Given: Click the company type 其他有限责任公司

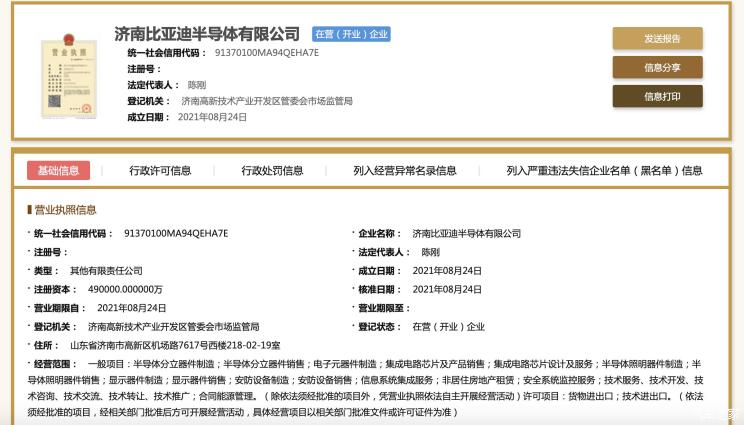Looking at the screenshot, I should pyautogui.click(x=106, y=271).
